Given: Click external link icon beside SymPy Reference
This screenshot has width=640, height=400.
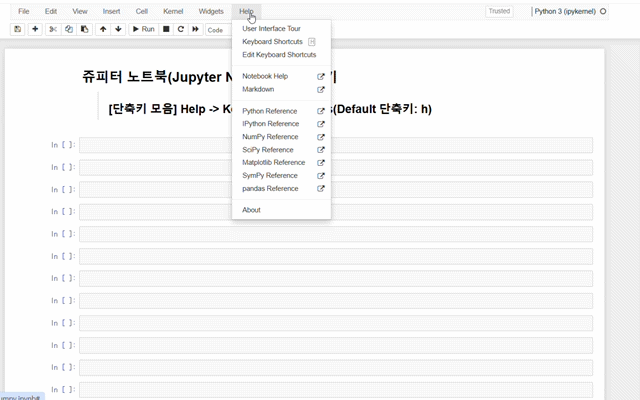Looking at the screenshot, I should coord(321,176).
